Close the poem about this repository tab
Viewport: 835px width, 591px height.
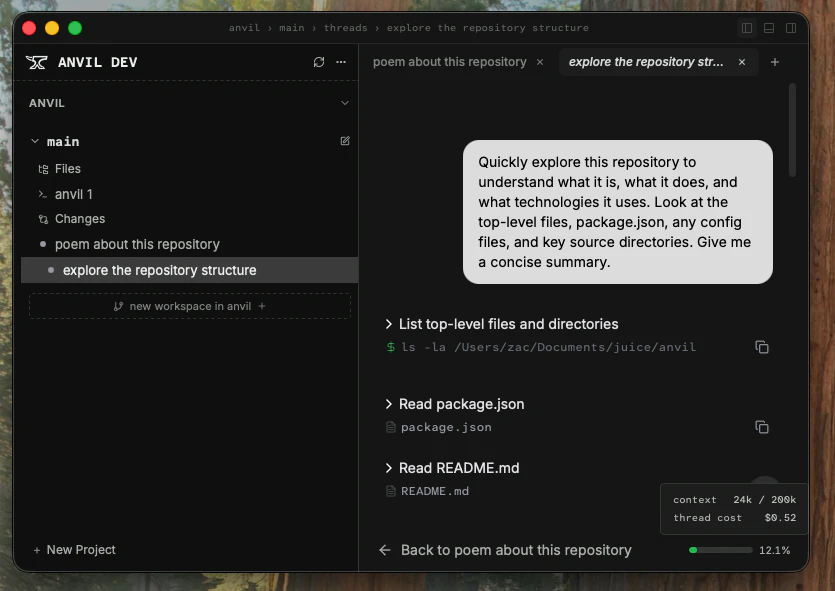click(x=540, y=62)
